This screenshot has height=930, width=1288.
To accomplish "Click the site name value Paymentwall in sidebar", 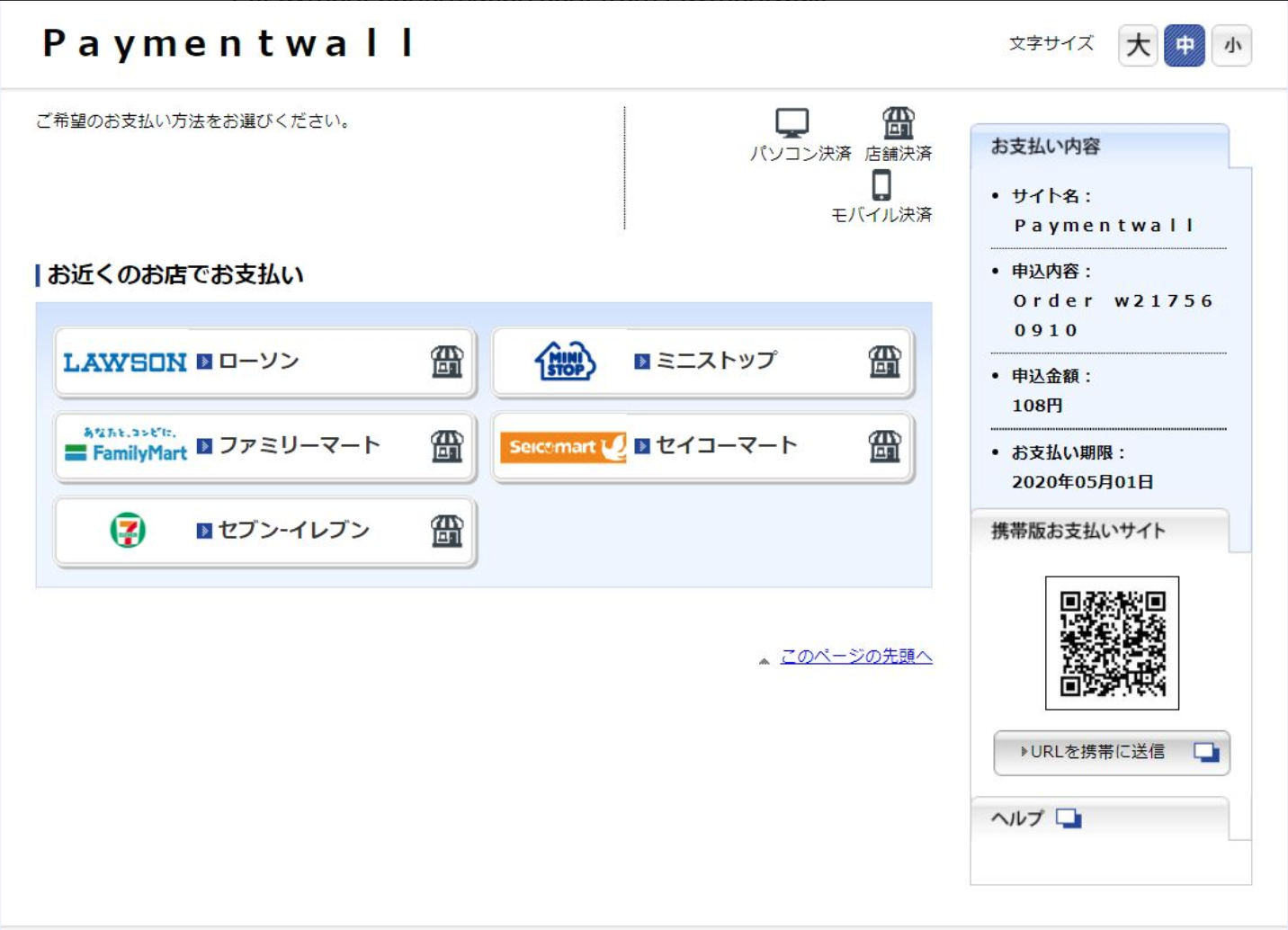I will [1105, 226].
